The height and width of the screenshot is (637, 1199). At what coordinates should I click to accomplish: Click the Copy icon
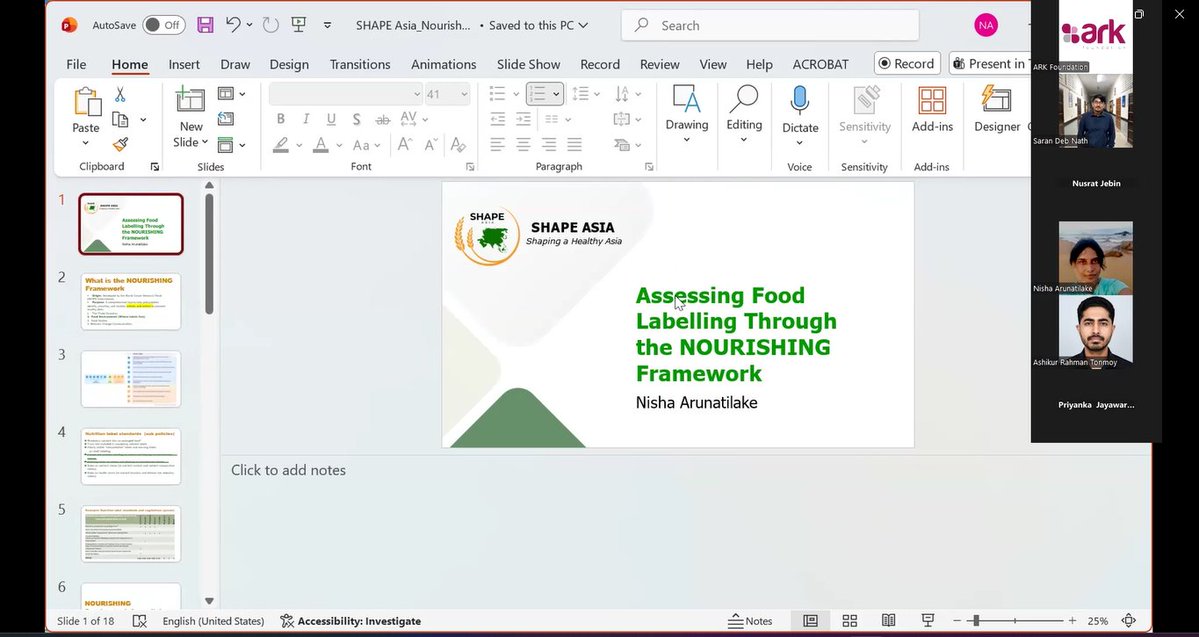pyautogui.click(x=120, y=119)
